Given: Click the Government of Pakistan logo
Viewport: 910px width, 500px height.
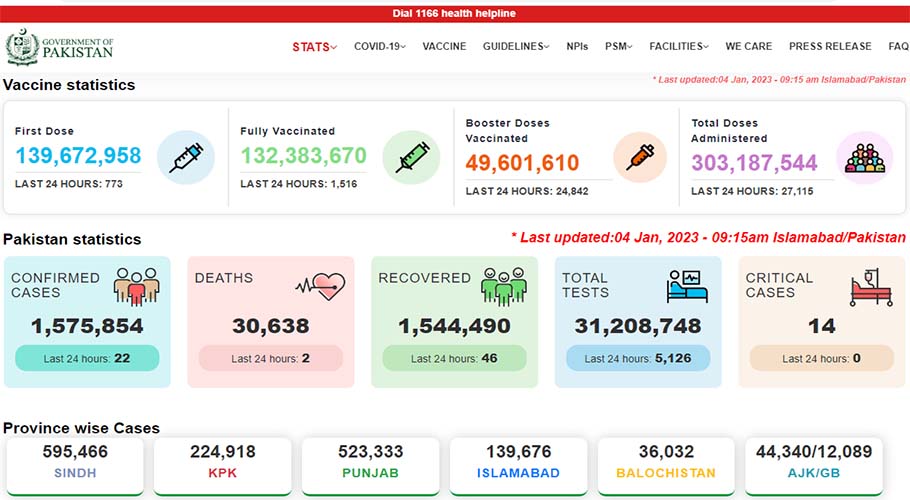Looking at the screenshot, I should (x=59, y=47).
